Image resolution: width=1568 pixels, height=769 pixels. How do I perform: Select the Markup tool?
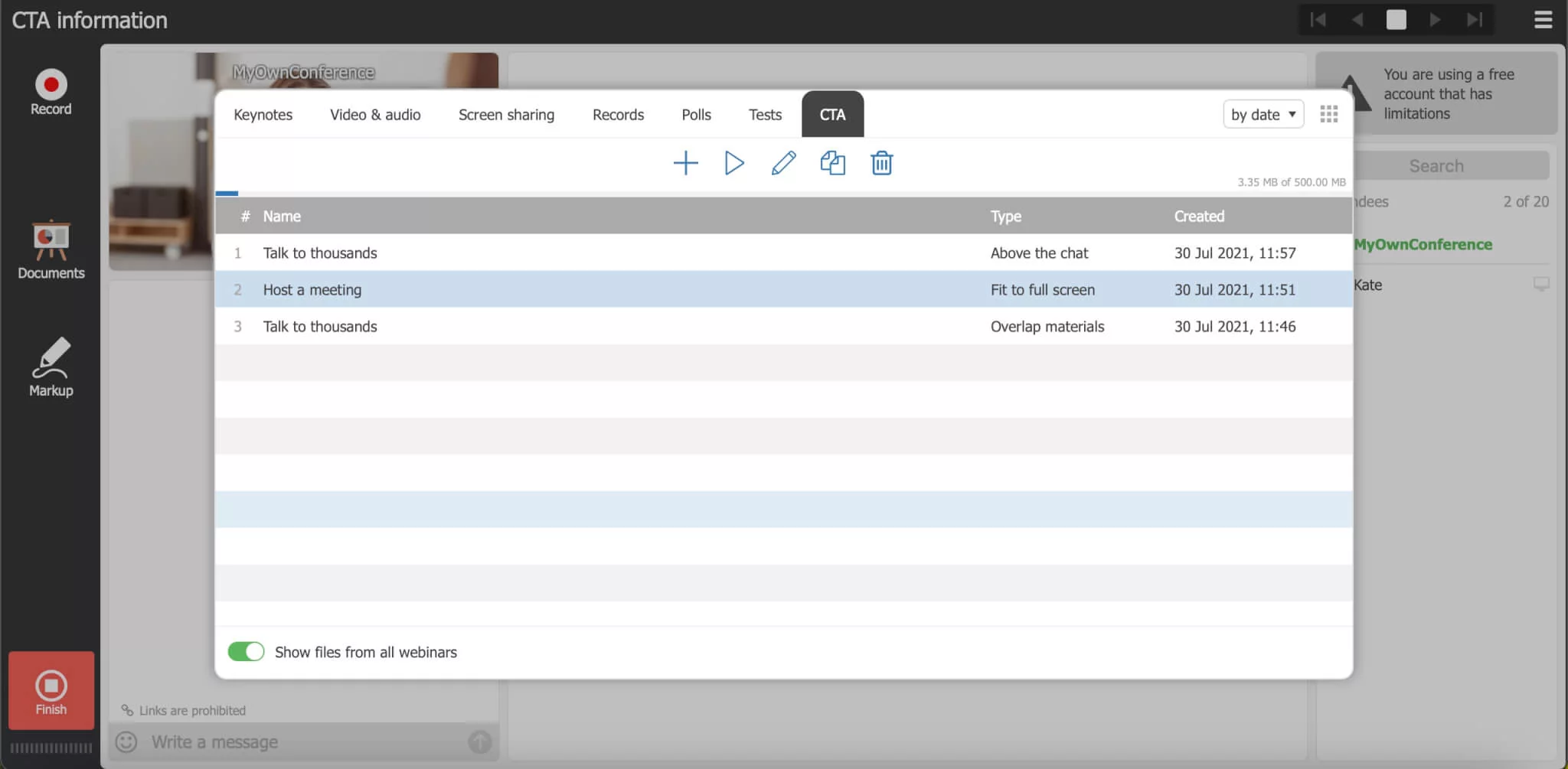click(51, 367)
